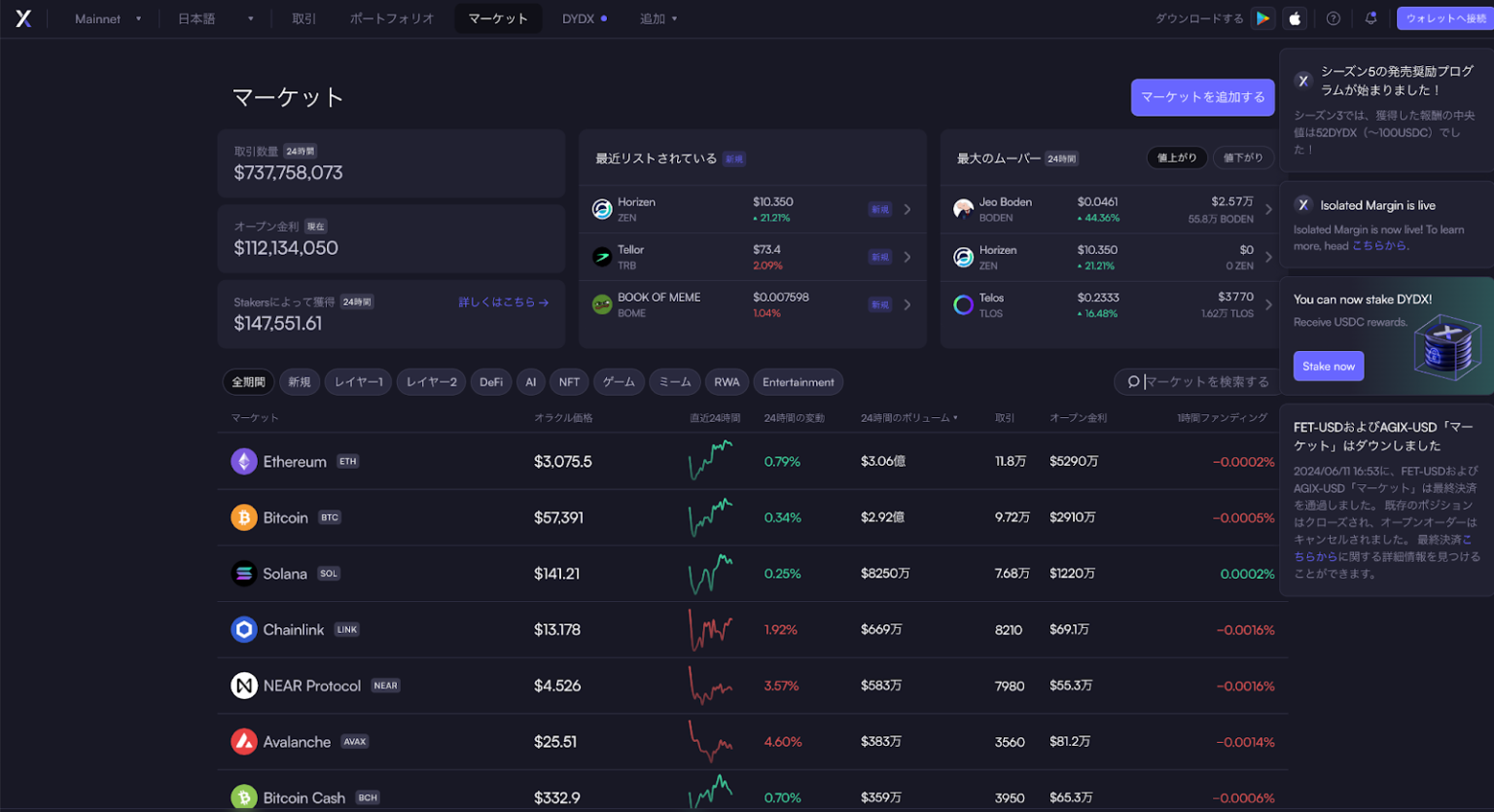Image resolution: width=1494 pixels, height=812 pixels.
Task: Click the Bitcoin coin icon
Action: [243, 517]
